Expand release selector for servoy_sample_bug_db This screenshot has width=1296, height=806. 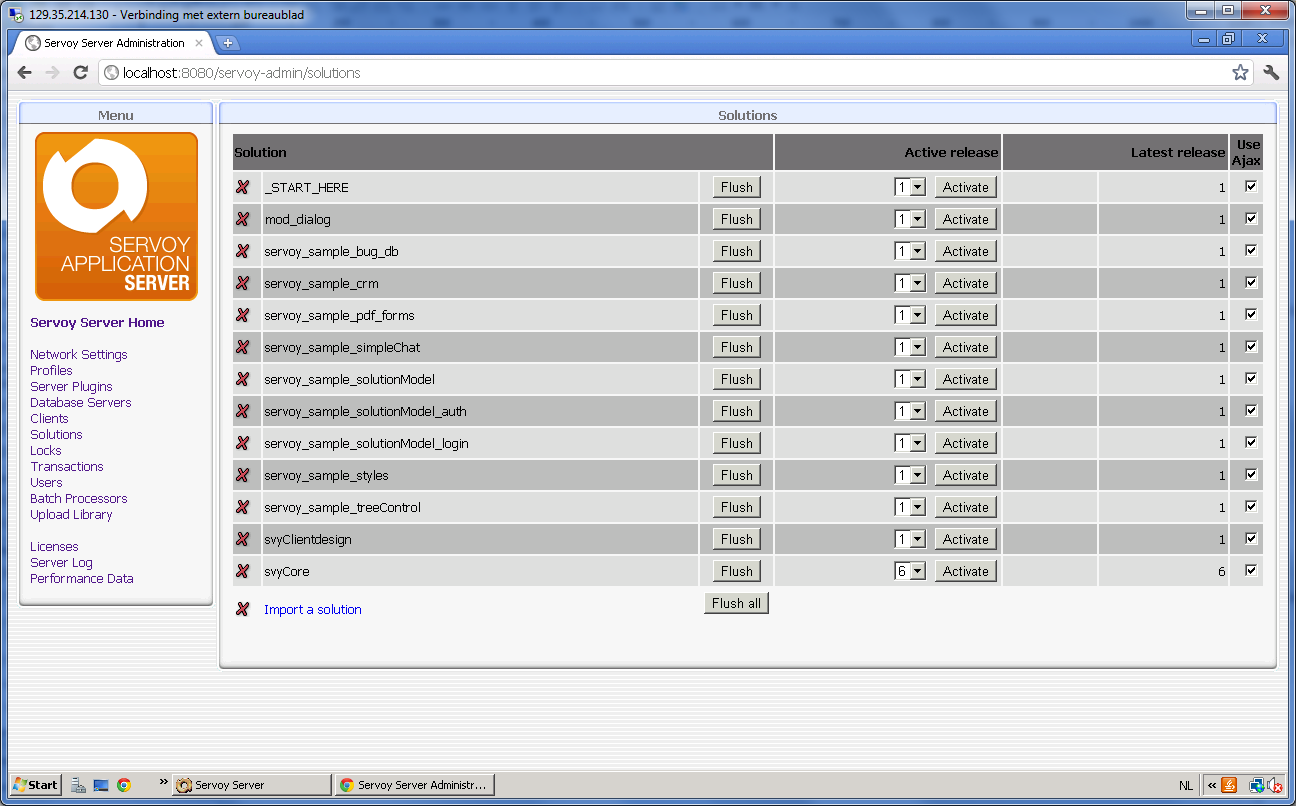pyautogui.click(x=911, y=251)
